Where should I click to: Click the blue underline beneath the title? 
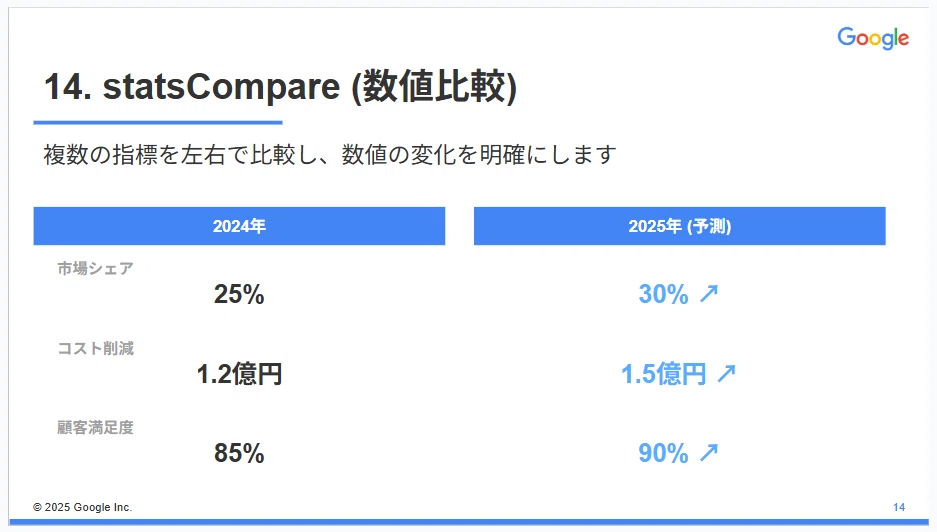pos(158,123)
